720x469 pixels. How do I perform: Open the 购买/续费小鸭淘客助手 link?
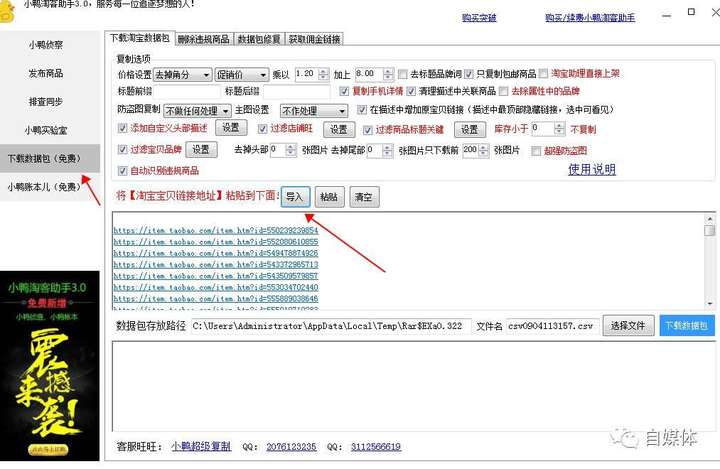click(x=590, y=17)
